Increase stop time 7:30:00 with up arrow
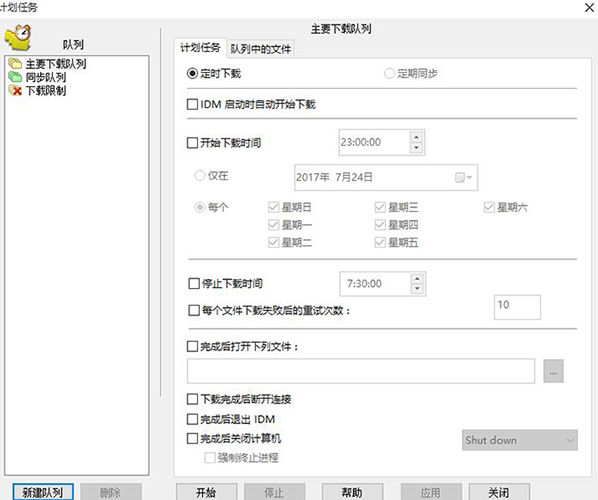Image resolution: width=598 pixels, height=500 pixels. (417, 279)
